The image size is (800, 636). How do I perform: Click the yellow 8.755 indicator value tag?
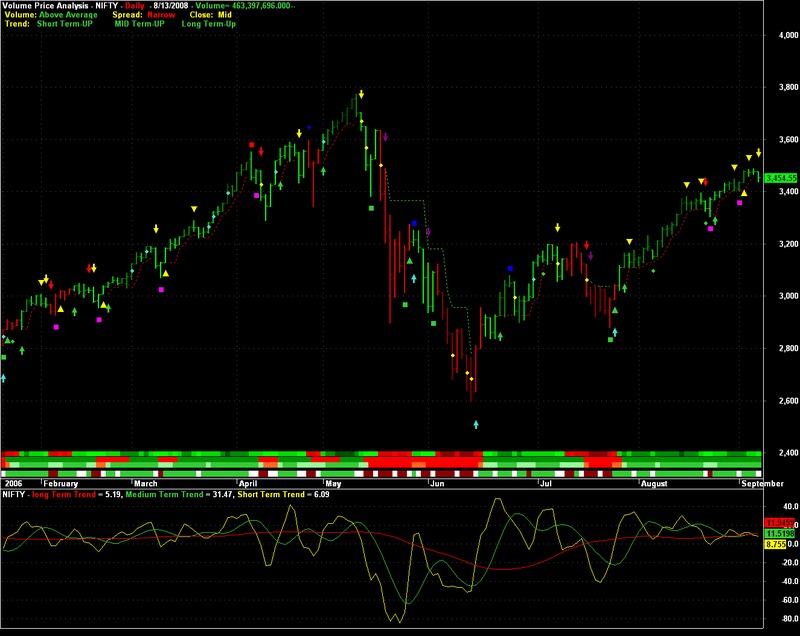point(776,544)
